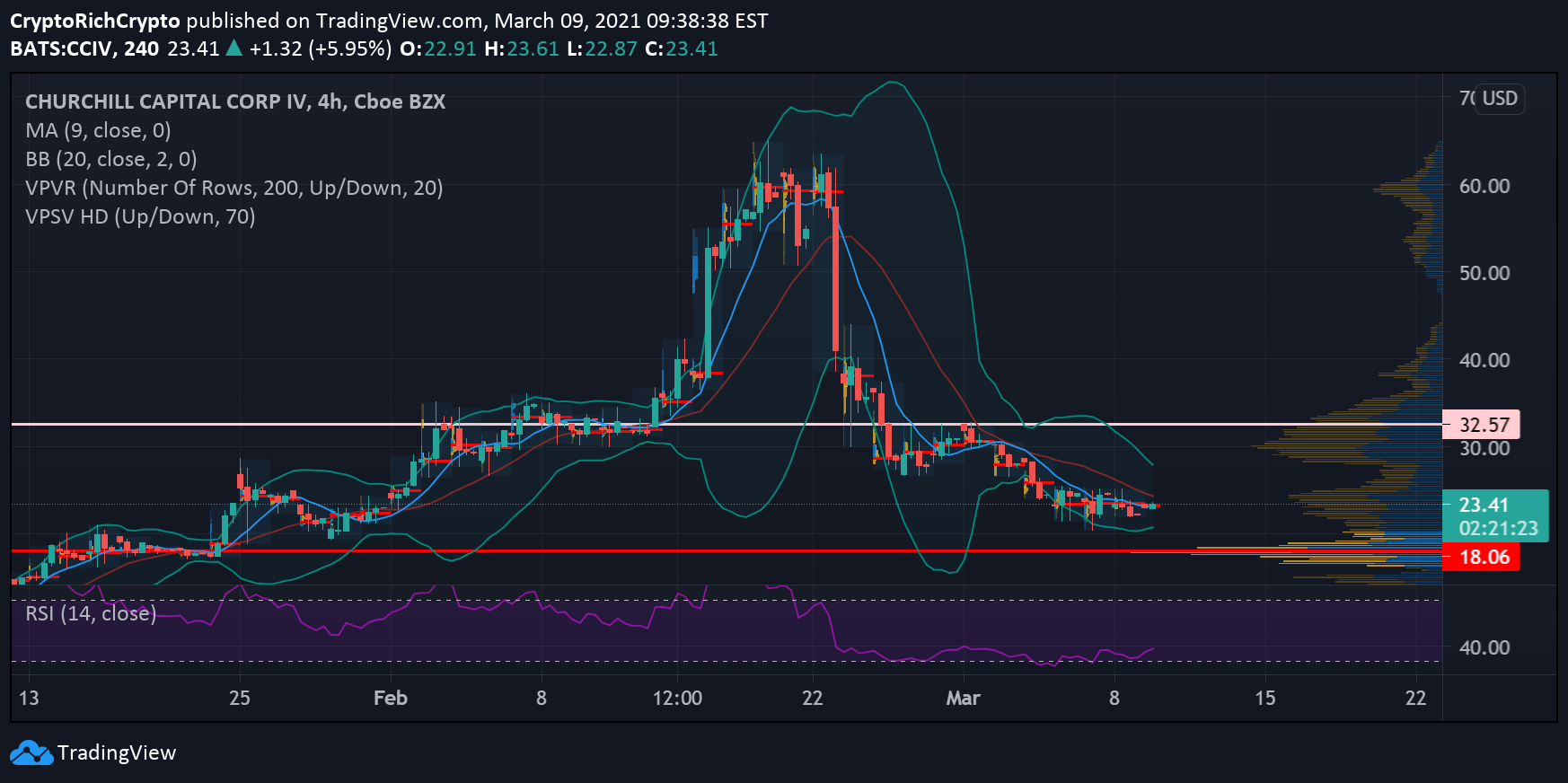Click the H:23.61 high value
The width and height of the screenshot is (1568, 783).
tap(522, 48)
